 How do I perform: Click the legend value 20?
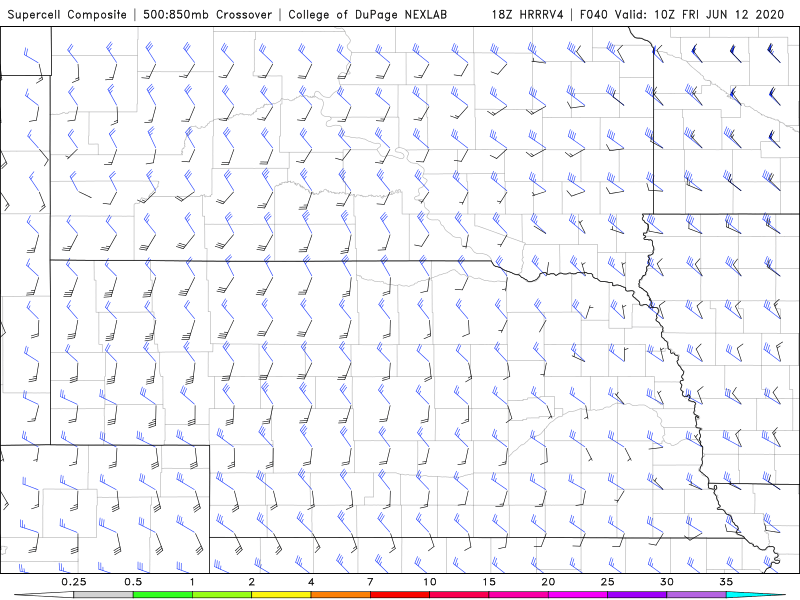pyautogui.click(x=548, y=582)
